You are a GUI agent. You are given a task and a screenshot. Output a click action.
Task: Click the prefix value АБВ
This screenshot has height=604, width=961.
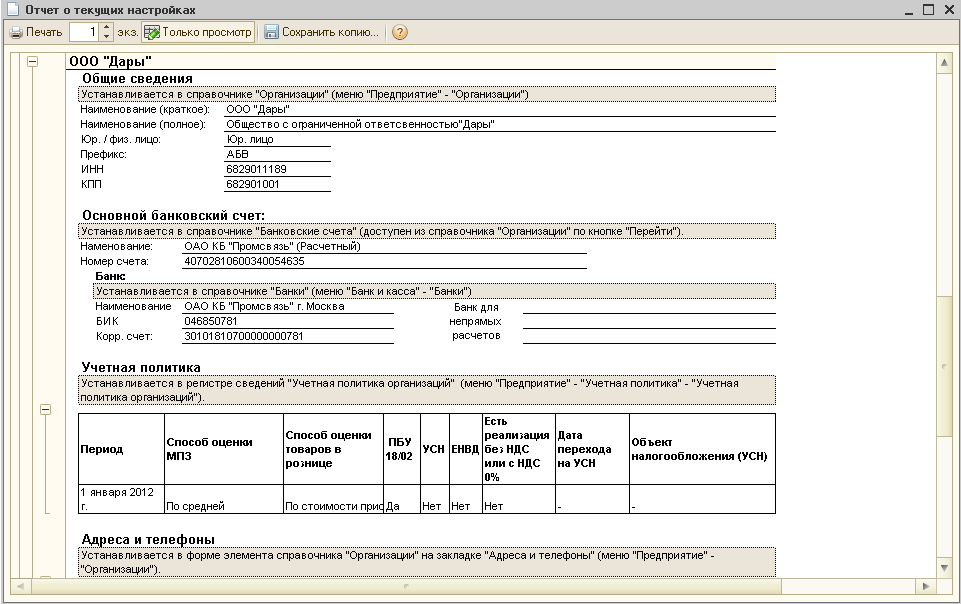click(x=237, y=154)
